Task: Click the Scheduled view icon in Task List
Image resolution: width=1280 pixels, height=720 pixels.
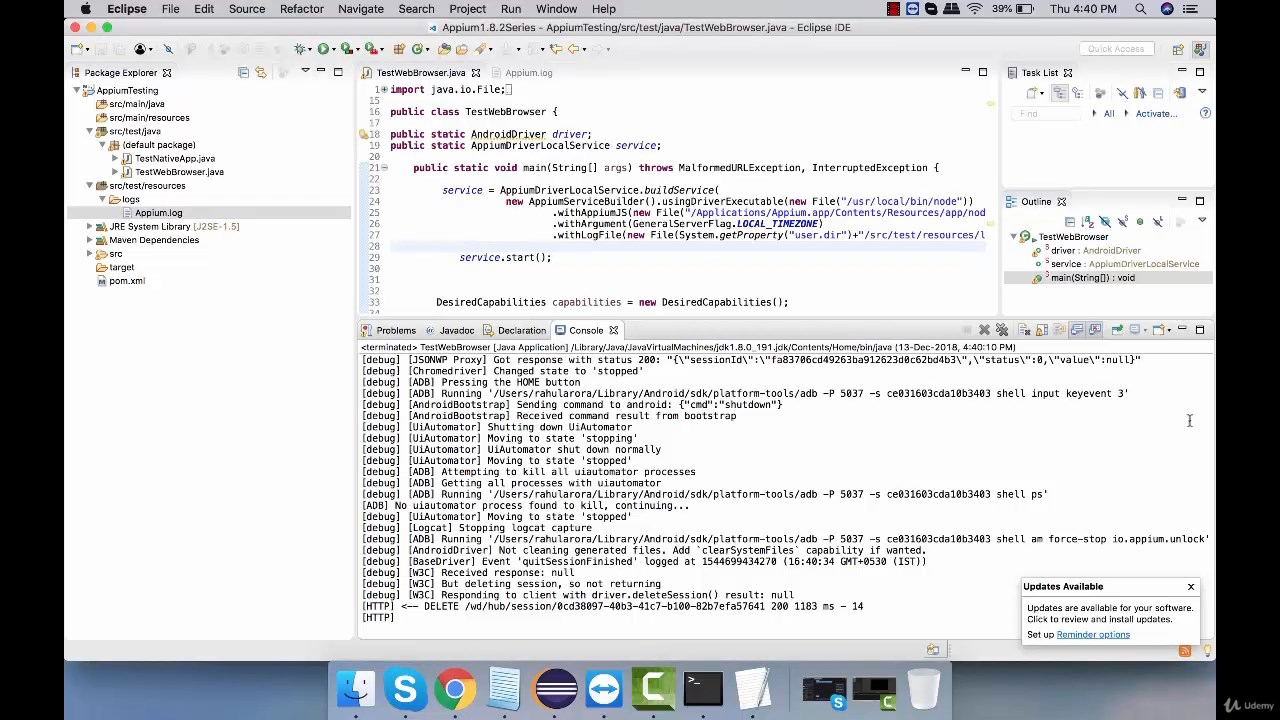Action: [1078, 93]
